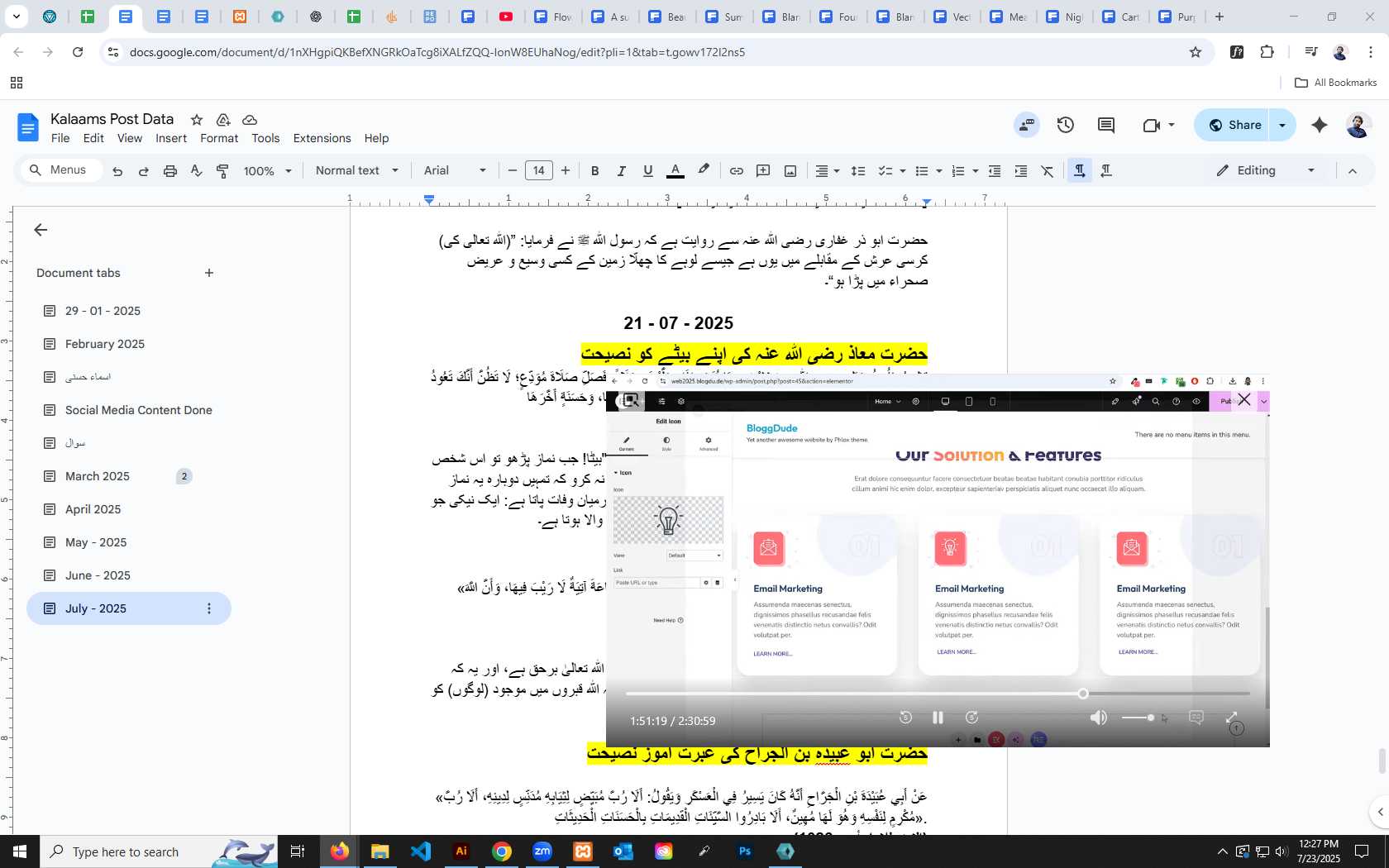
Task: Add a new document tab
Action: point(209,273)
